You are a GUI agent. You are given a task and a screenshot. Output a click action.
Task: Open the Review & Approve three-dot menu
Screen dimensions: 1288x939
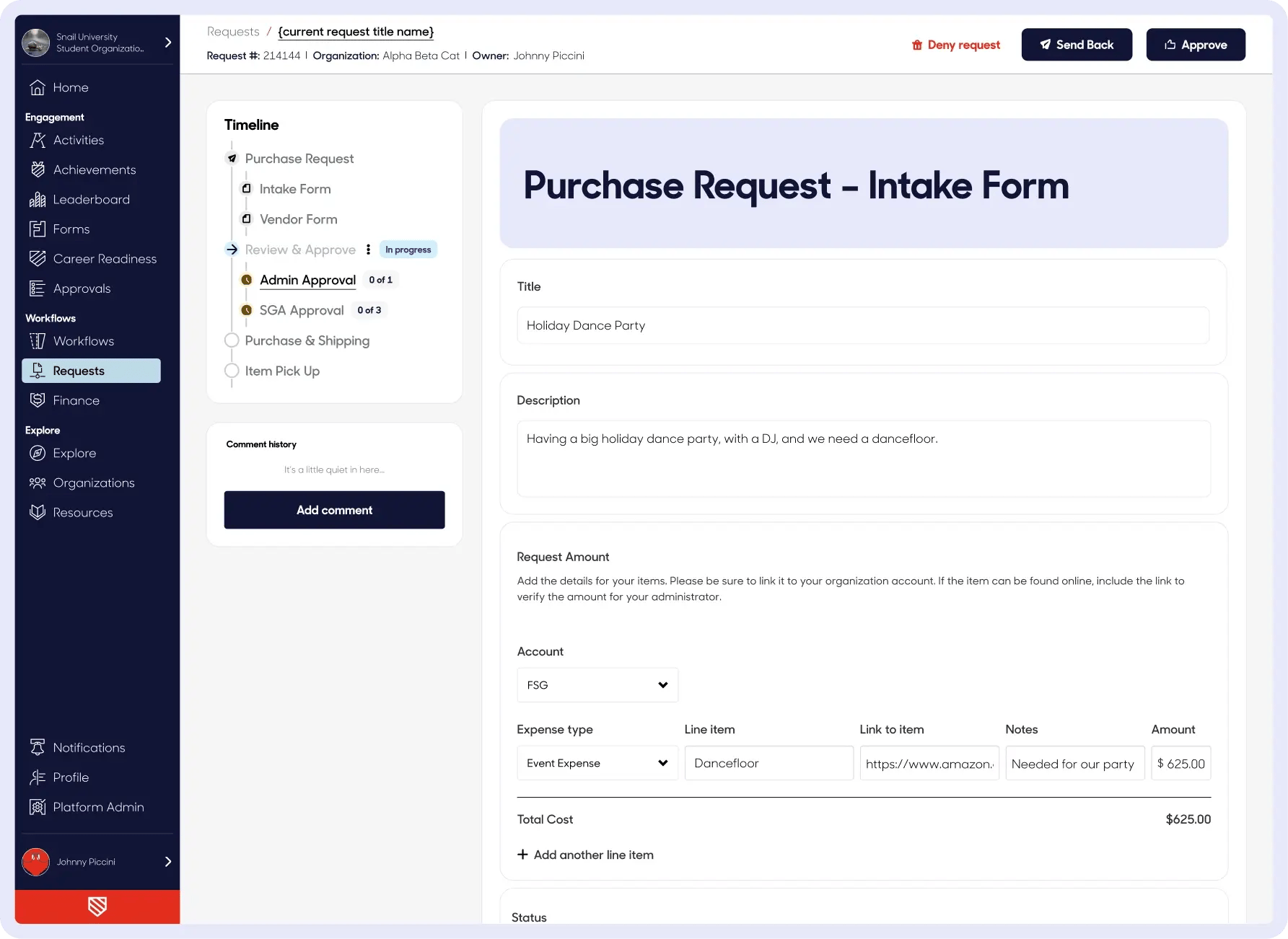[x=368, y=250]
